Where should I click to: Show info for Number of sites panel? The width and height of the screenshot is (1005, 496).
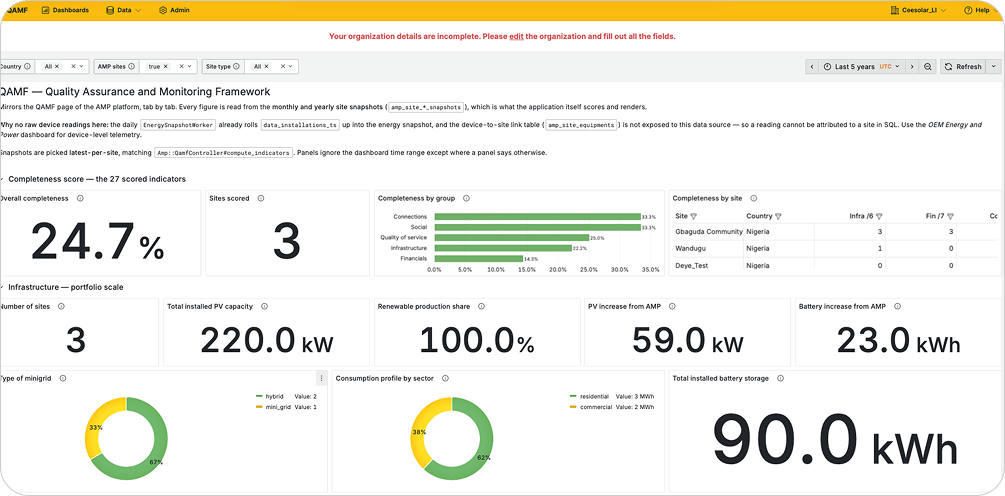[x=62, y=307]
